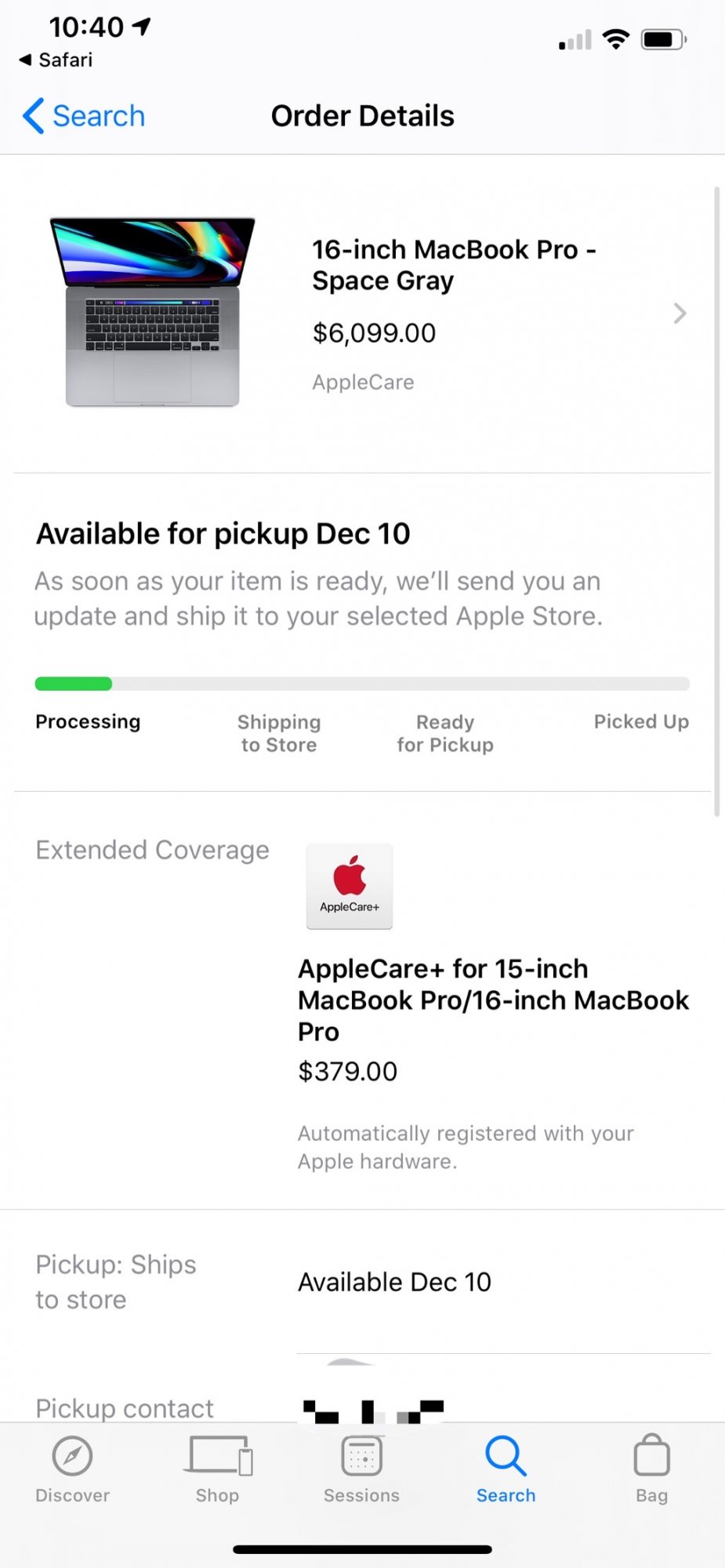Tap the Search back button label
This screenshot has width=725, height=1568.
pyautogui.click(x=99, y=116)
